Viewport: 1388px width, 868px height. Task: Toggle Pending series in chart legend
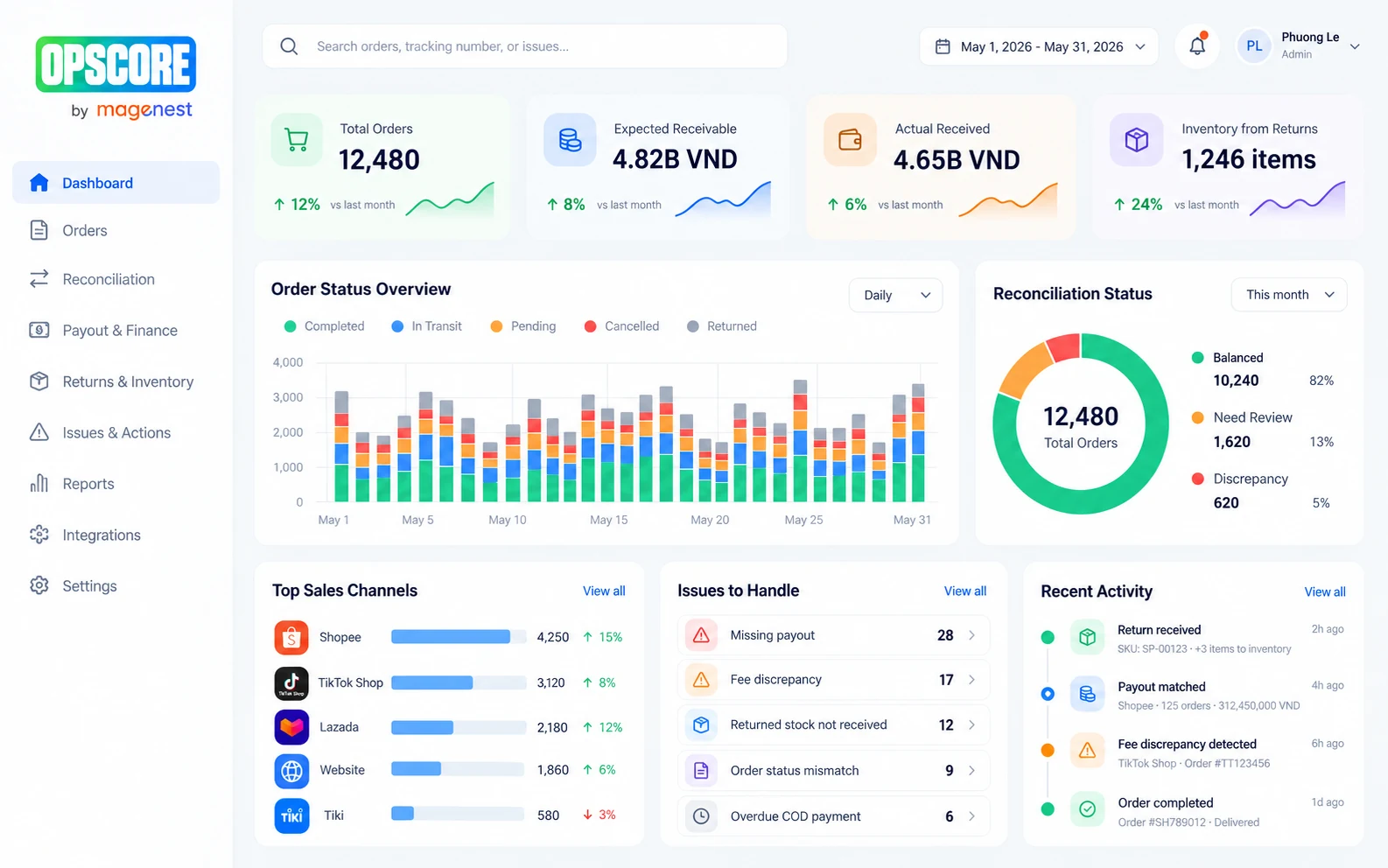point(523,326)
